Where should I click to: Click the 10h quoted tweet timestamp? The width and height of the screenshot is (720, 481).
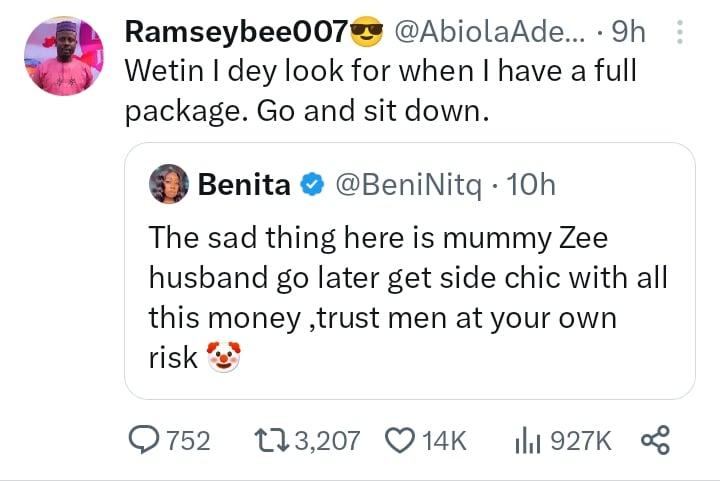[x=530, y=185]
